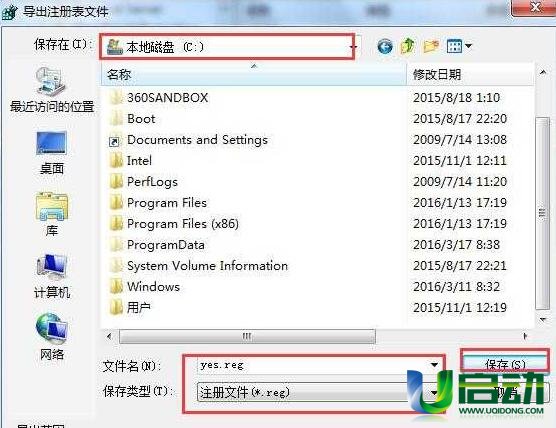Open the save type 注册文件 (*.reg) combo box
Image resolution: width=556 pixels, height=428 pixels.
pyautogui.click(x=318, y=393)
